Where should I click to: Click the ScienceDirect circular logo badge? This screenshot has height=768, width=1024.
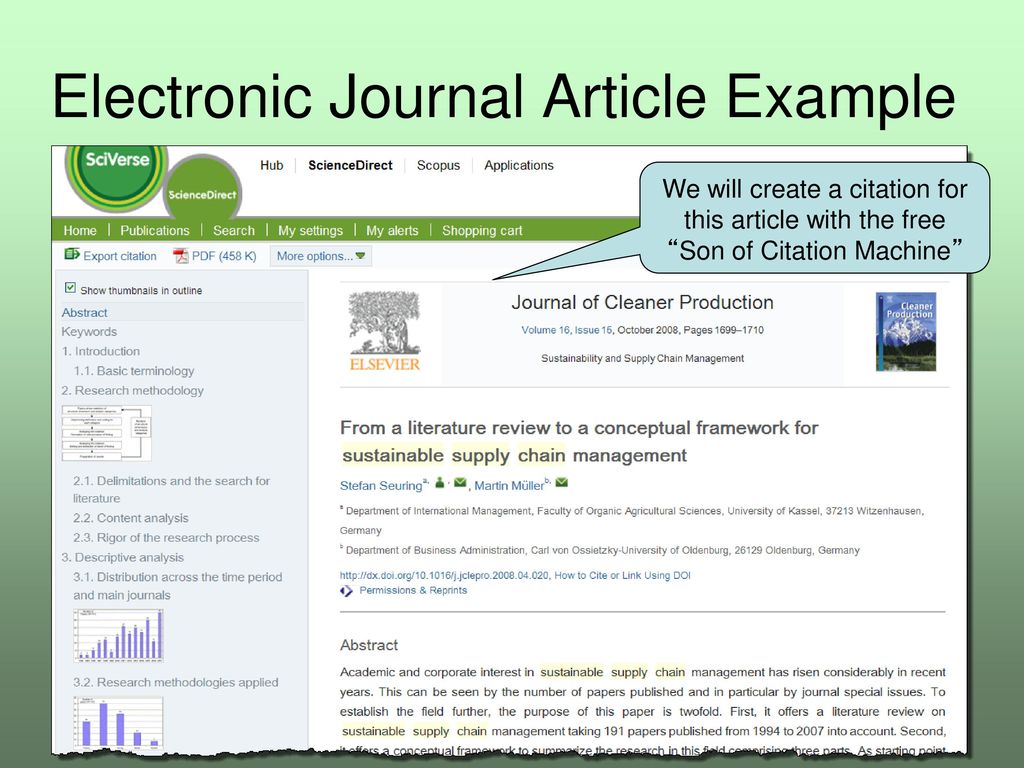click(x=202, y=189)
